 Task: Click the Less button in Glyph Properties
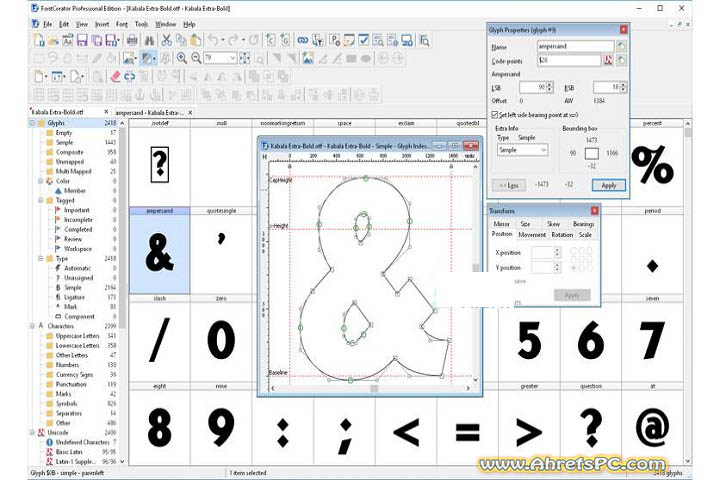coord(509,185)
